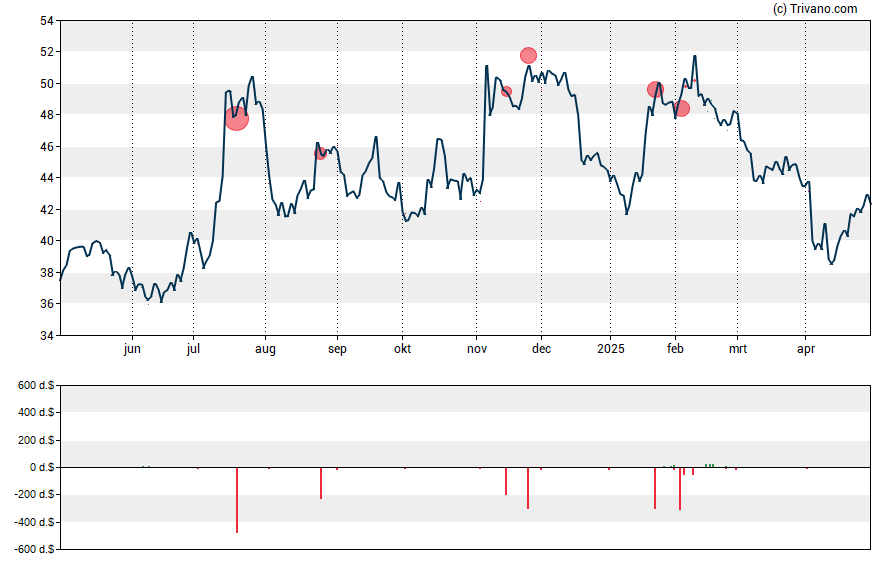
Task: Click the 'nov' x-axis label
Action: pos(477,349)
